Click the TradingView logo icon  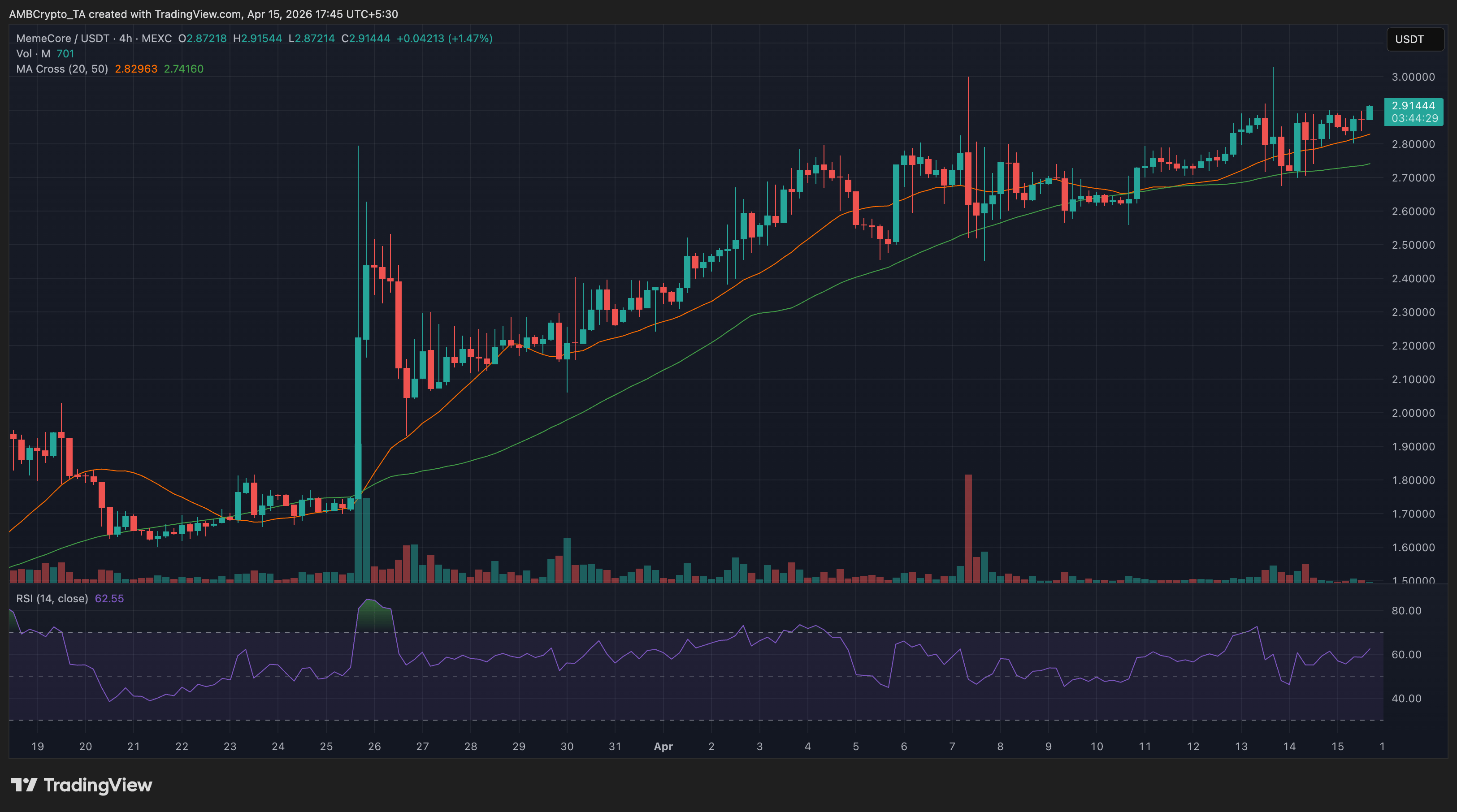[x=24, y=785]
